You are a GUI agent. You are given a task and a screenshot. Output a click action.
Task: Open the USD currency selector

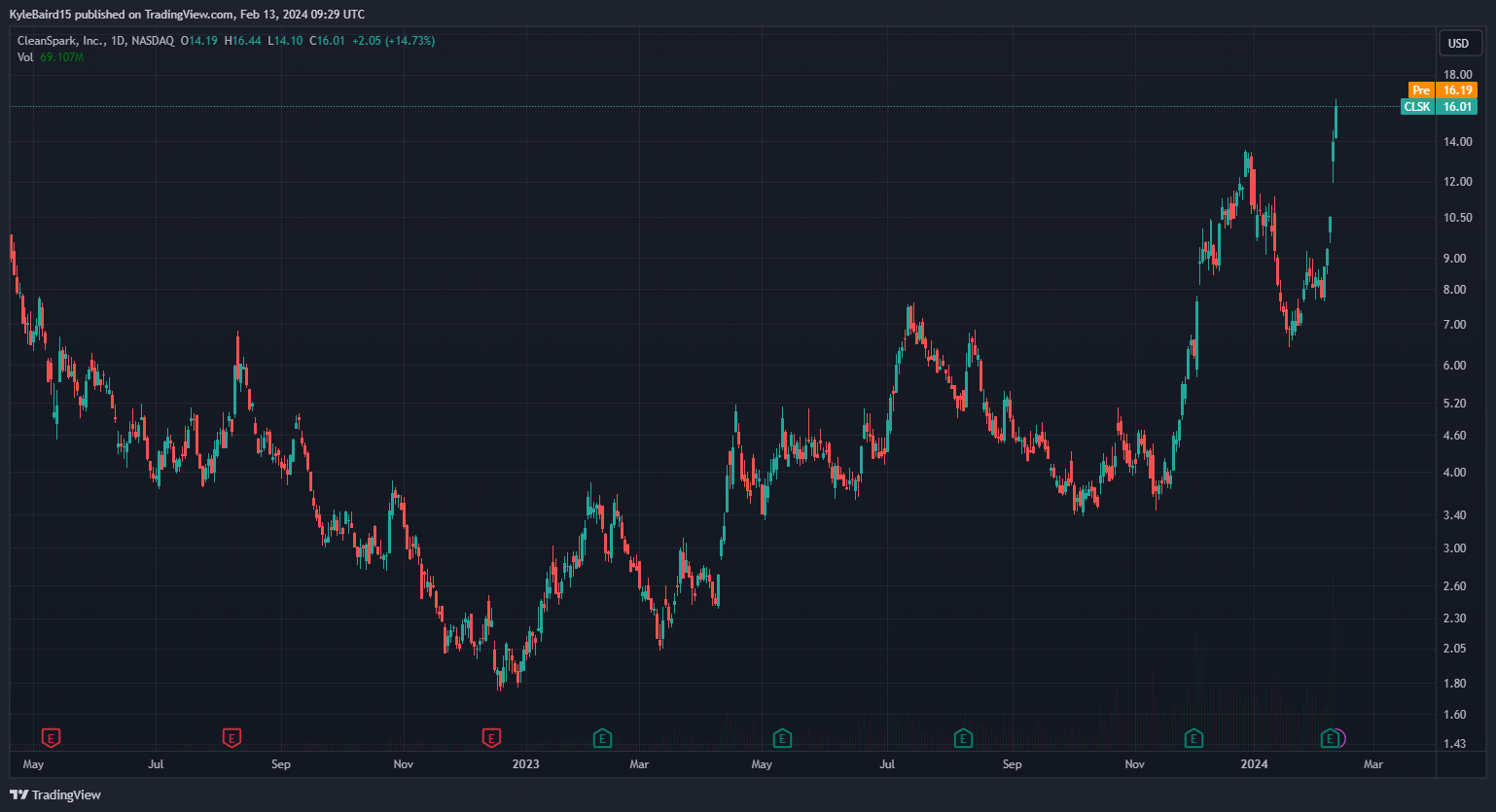1458,43
